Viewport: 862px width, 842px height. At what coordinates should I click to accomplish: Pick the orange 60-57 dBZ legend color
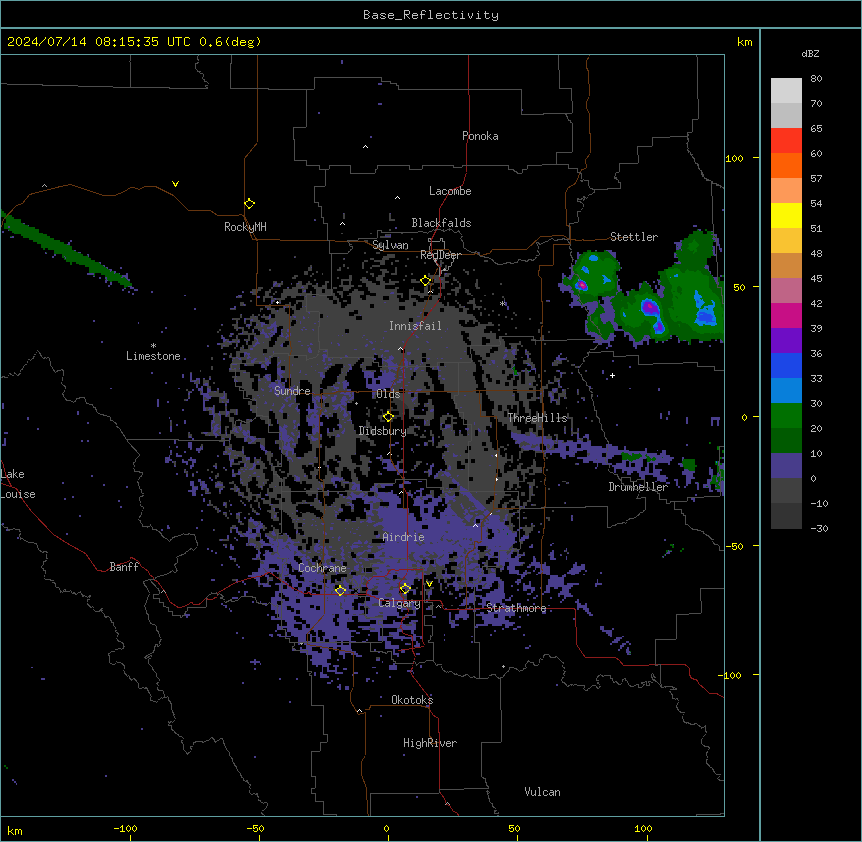(x=786, y=165)
